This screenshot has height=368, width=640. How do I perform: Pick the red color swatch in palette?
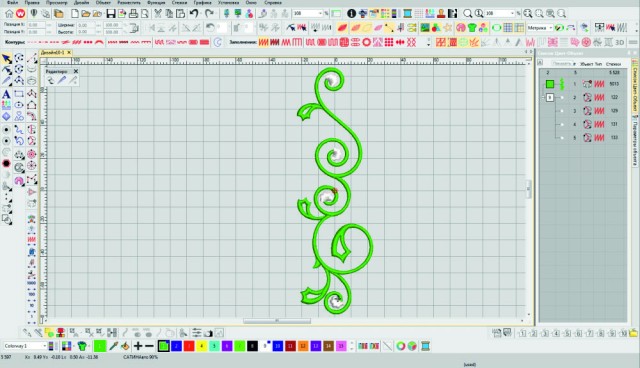click(189, 346)
